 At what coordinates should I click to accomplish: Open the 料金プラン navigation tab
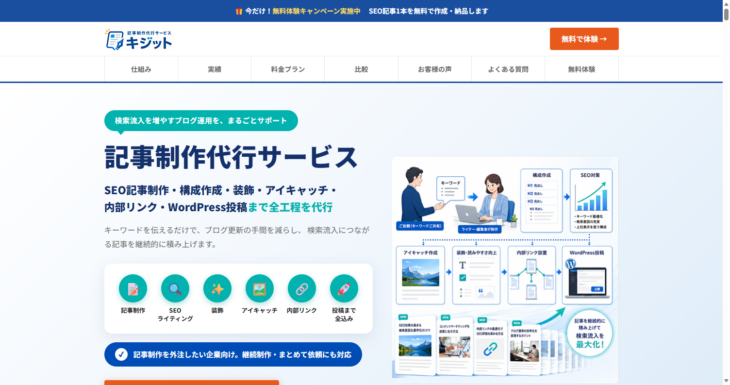pos(288,69)
